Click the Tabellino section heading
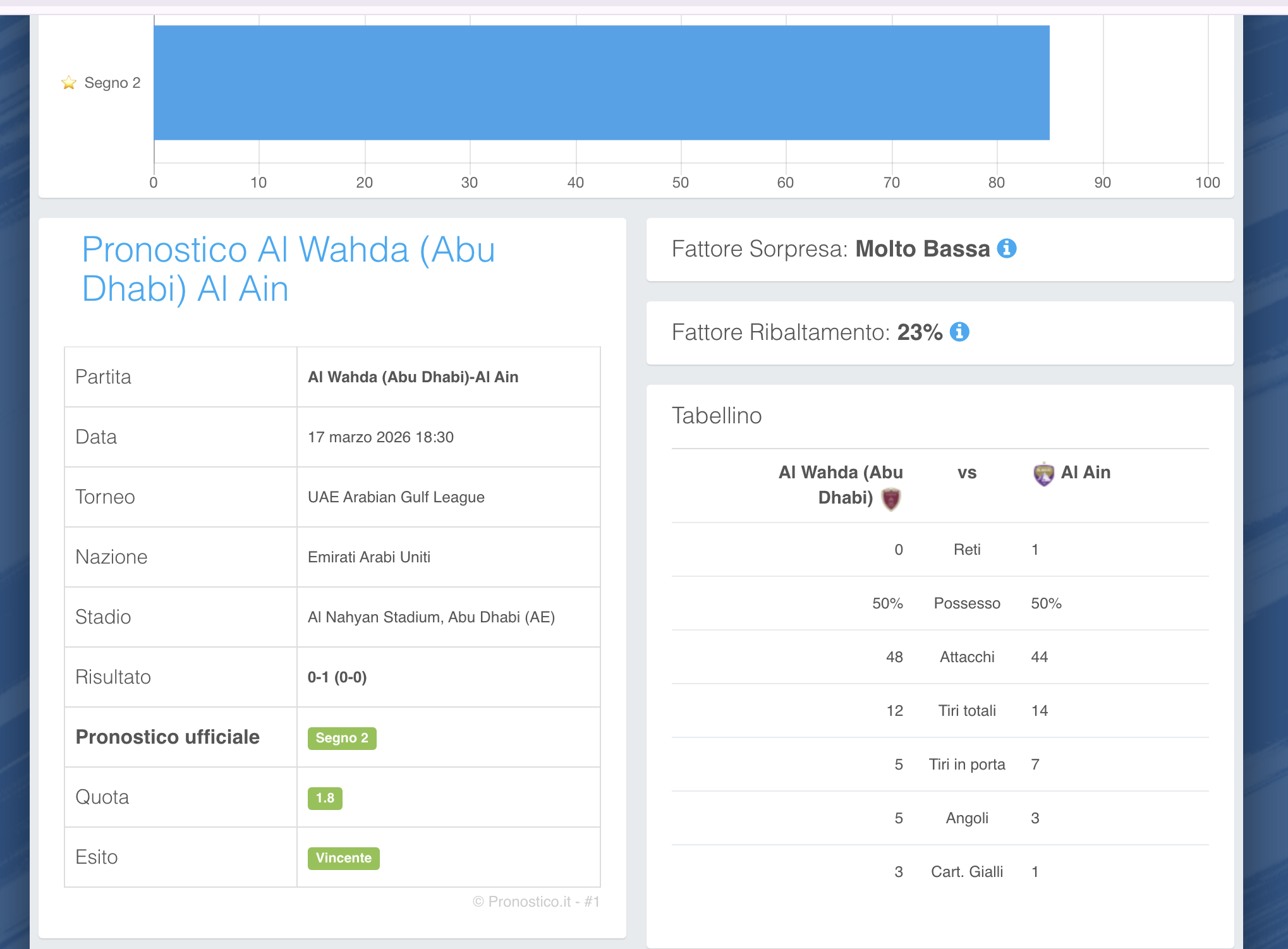 [716, 416]
